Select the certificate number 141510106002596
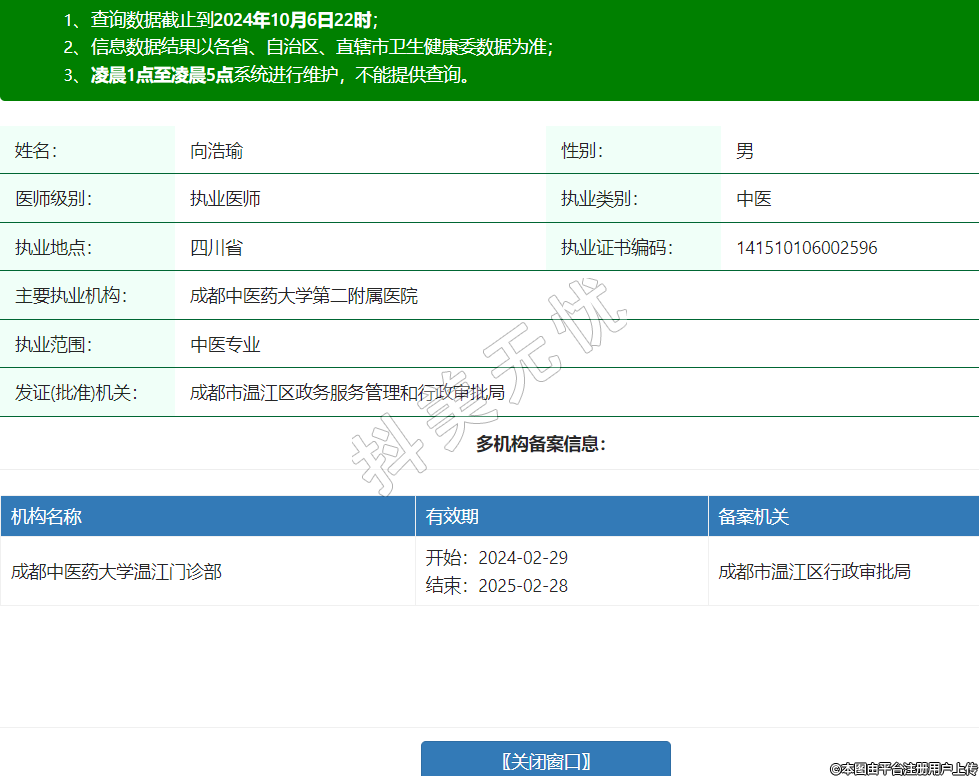Viewport: 979px width, 776px height. coord(807,248)
